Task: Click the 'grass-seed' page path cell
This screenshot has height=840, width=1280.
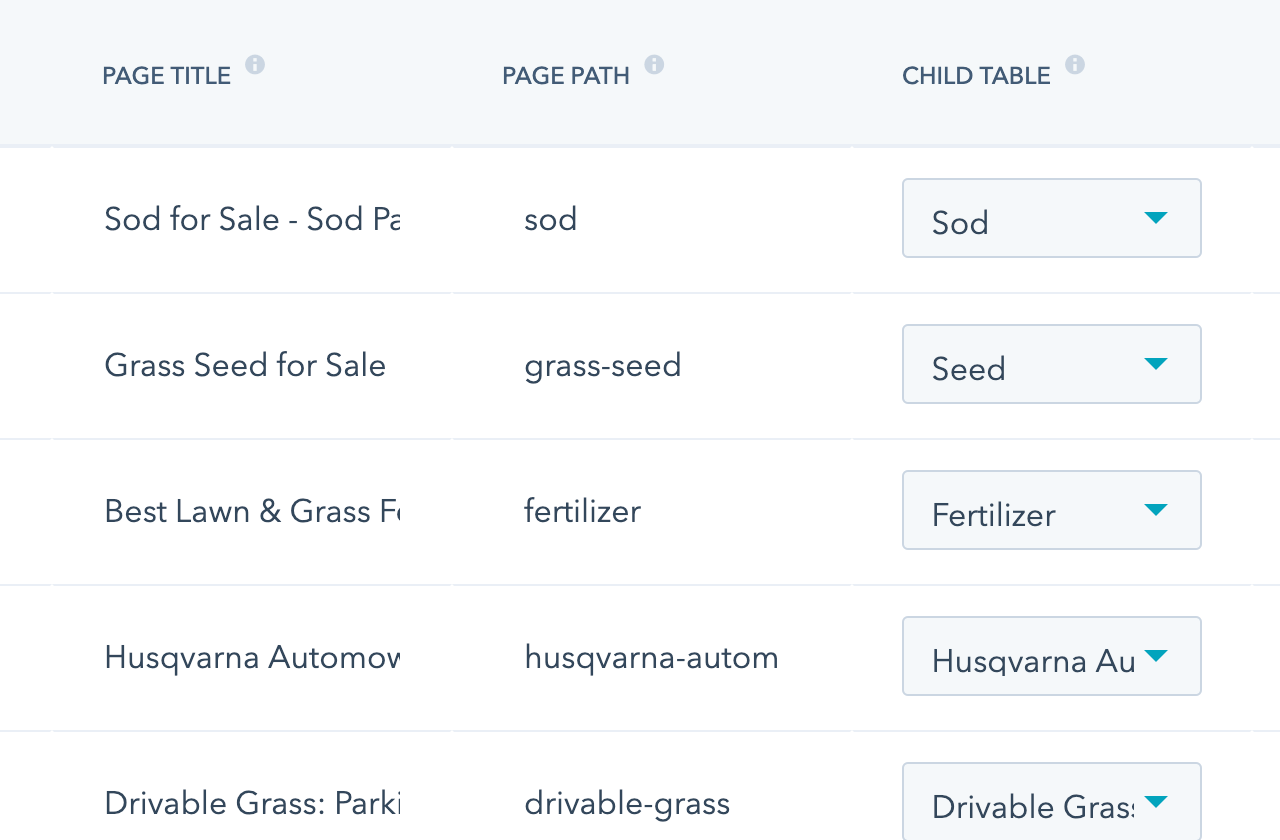Action: point(603,366)
